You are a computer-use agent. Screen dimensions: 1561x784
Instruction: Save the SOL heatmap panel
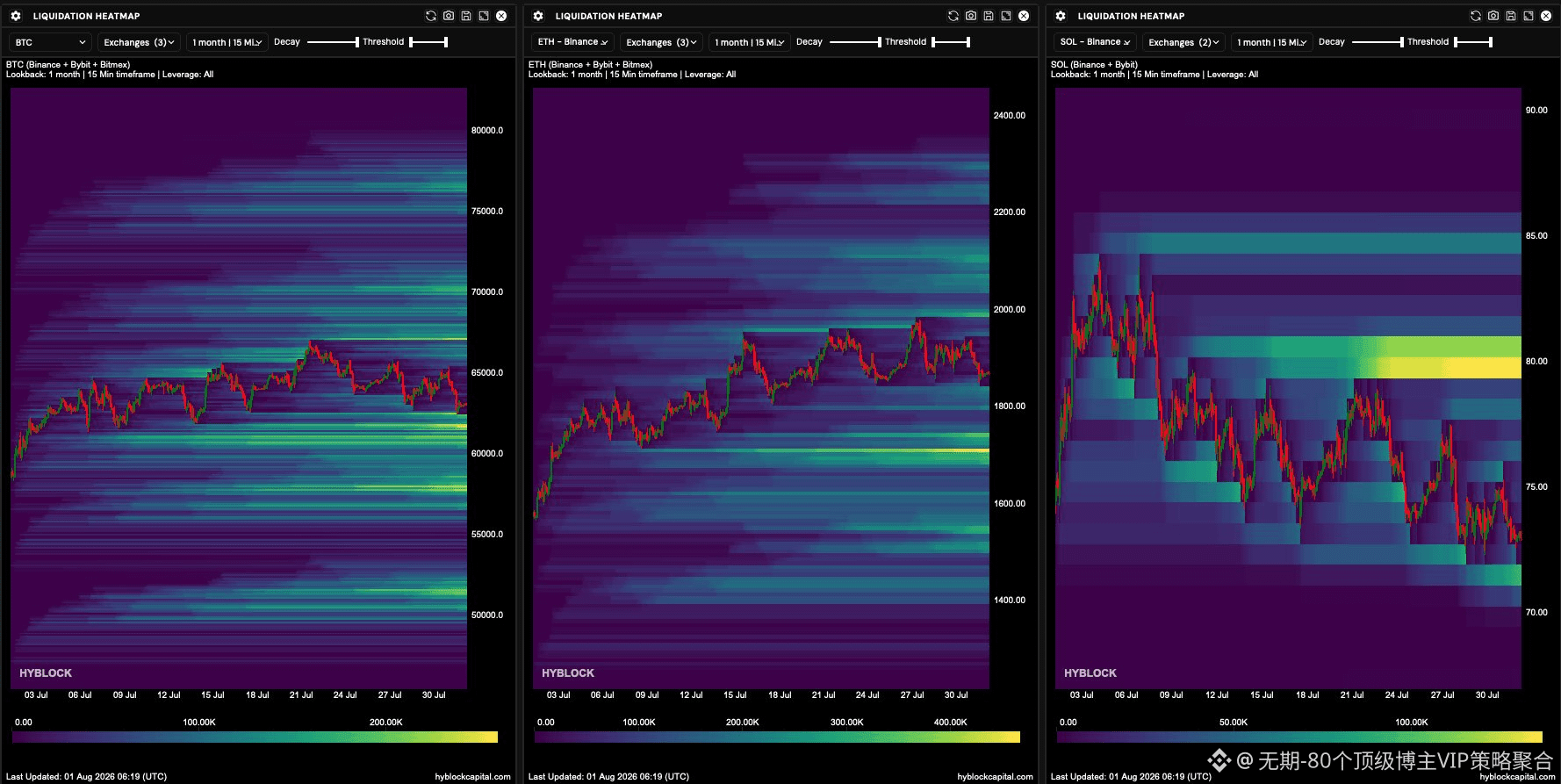click(1511, 16)
